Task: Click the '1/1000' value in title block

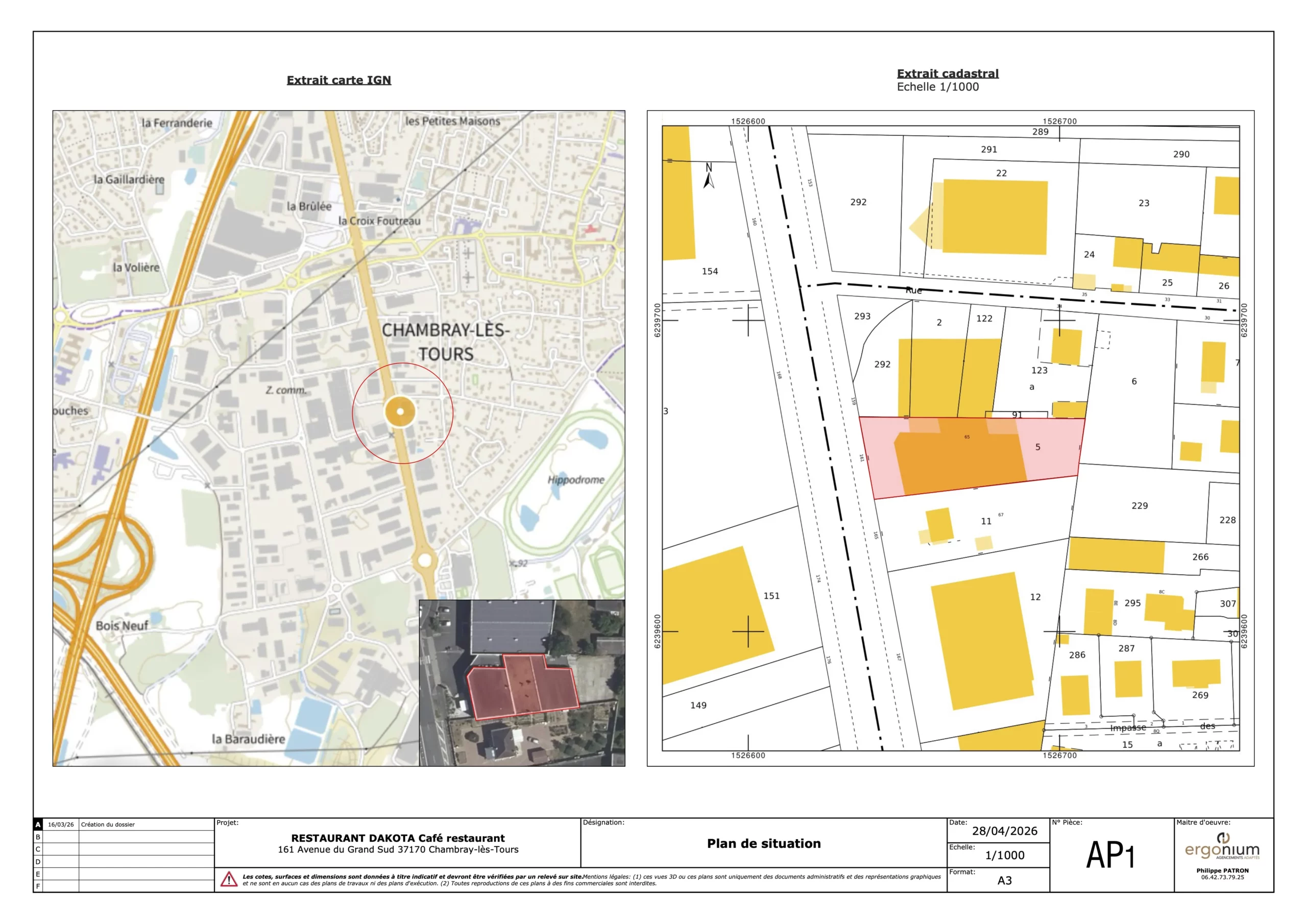Action: coord(1005,856)
